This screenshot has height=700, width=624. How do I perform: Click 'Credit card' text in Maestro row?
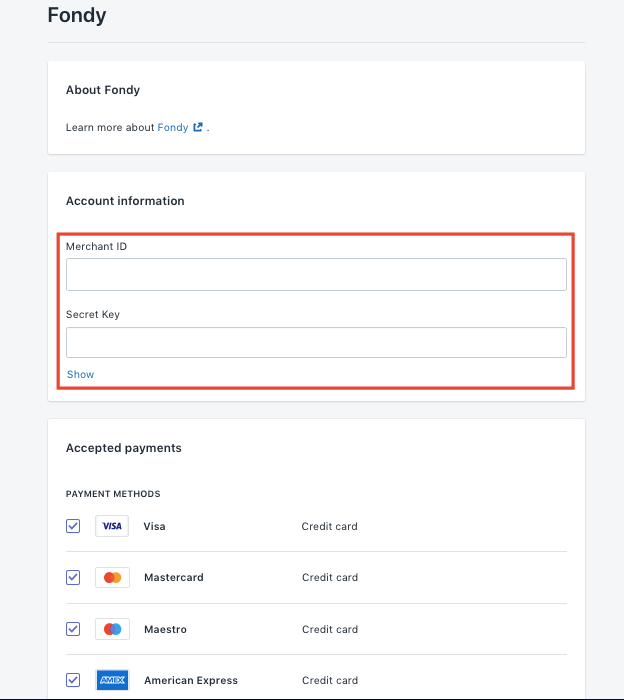click(x=330, y=629)
